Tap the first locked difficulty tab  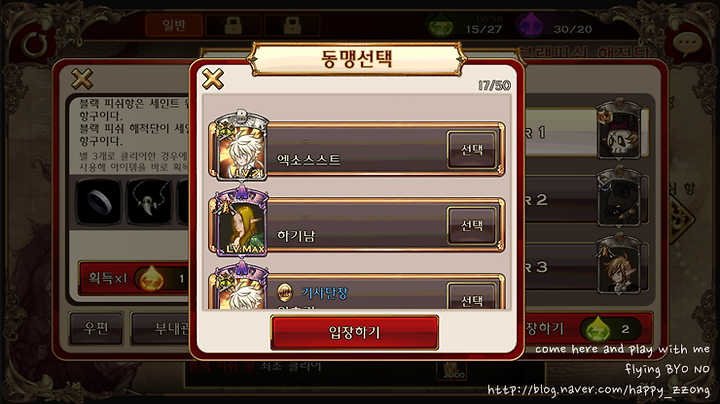point(233,25)
